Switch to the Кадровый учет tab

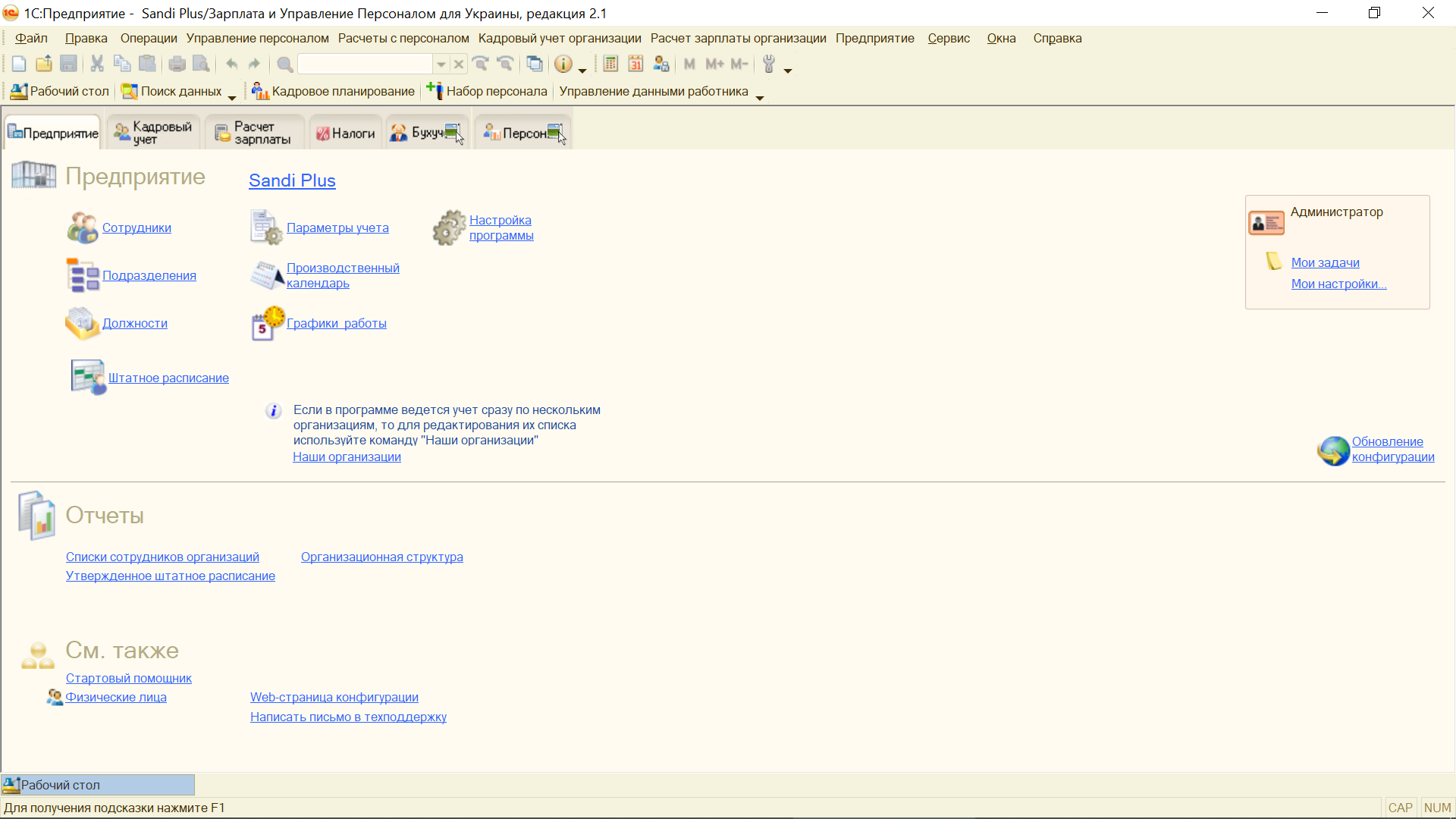tap(154, 133)
